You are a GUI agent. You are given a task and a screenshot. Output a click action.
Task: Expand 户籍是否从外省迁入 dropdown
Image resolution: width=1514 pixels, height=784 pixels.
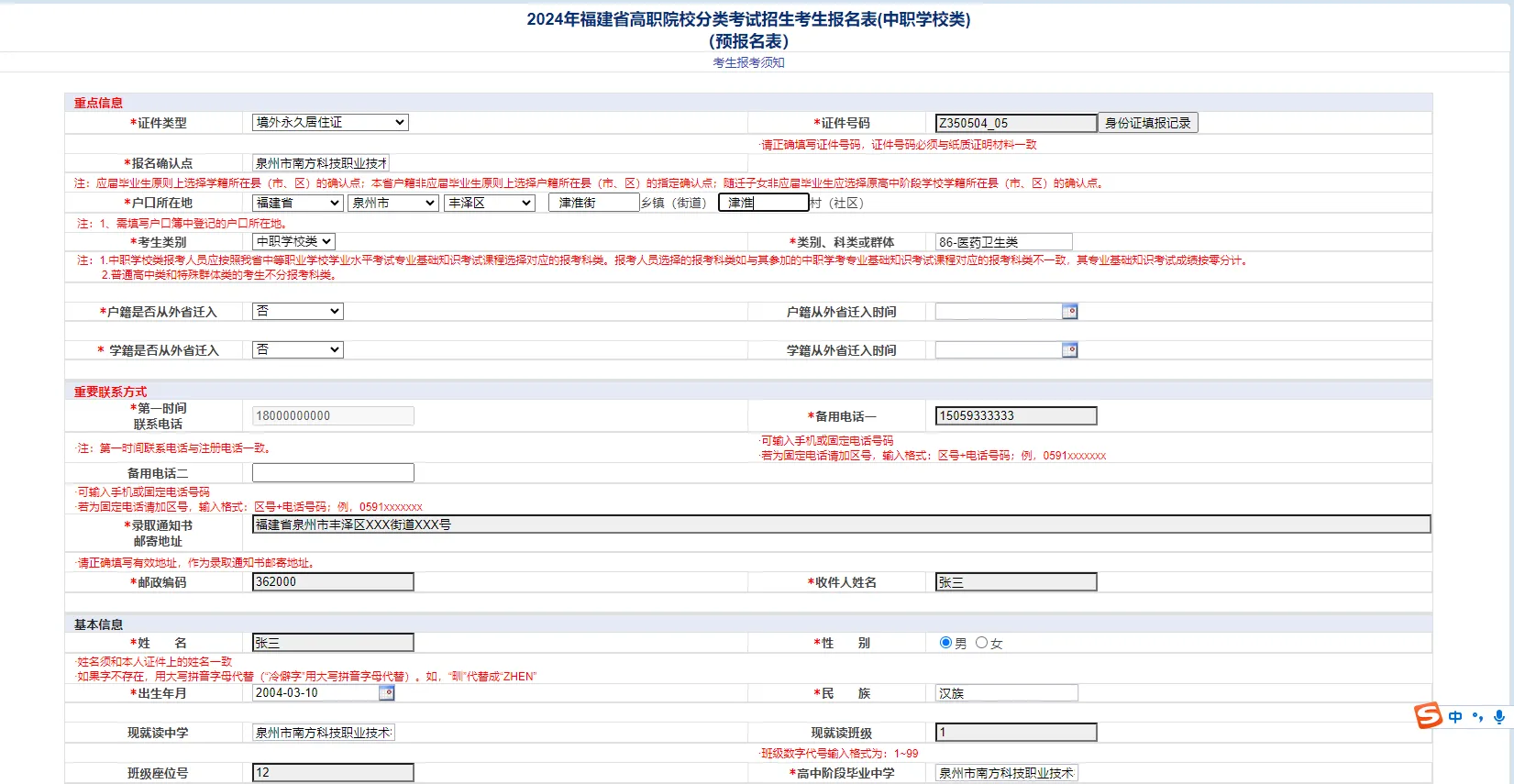(x=297, y=312)
